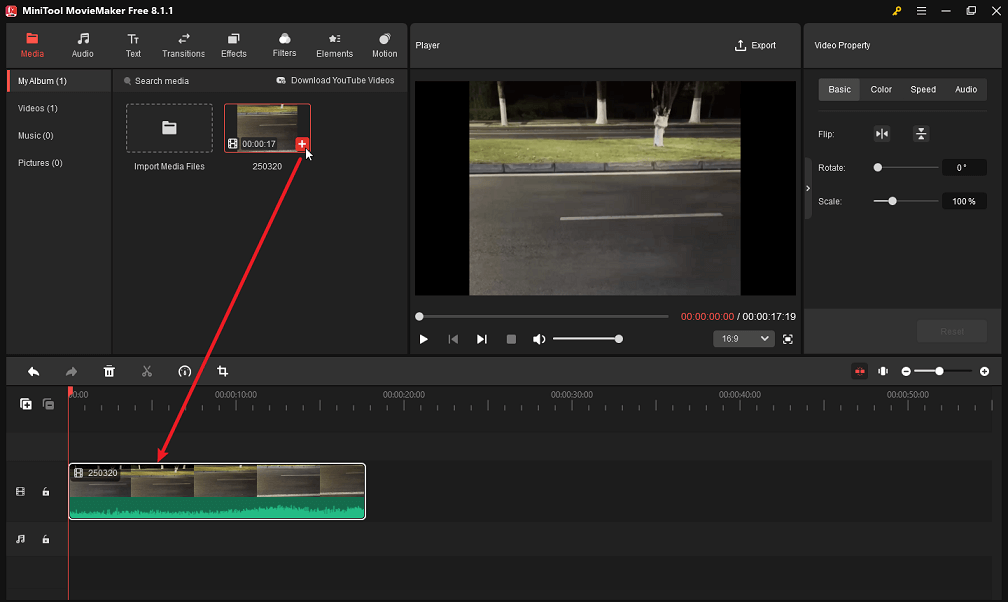Click the Stop button
The height and width of the screenshot is (602, 1008).
pyautogui.click(x=511, y=339)
